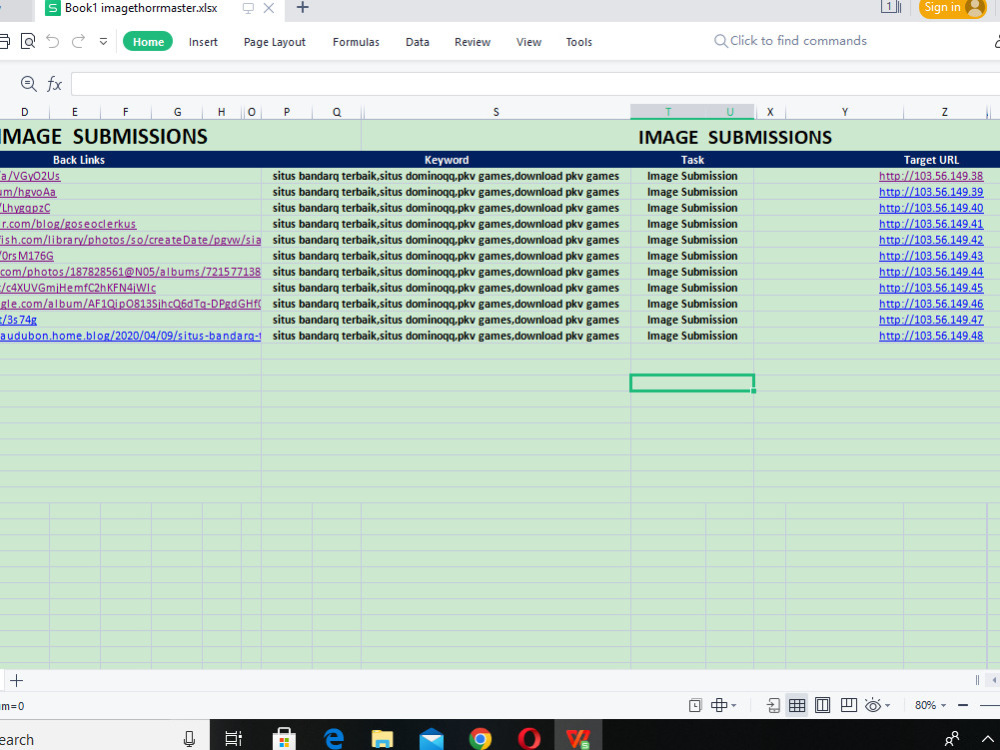Open the Tools ribbon tab
The image size is (1000, 750).
[579, 42]
